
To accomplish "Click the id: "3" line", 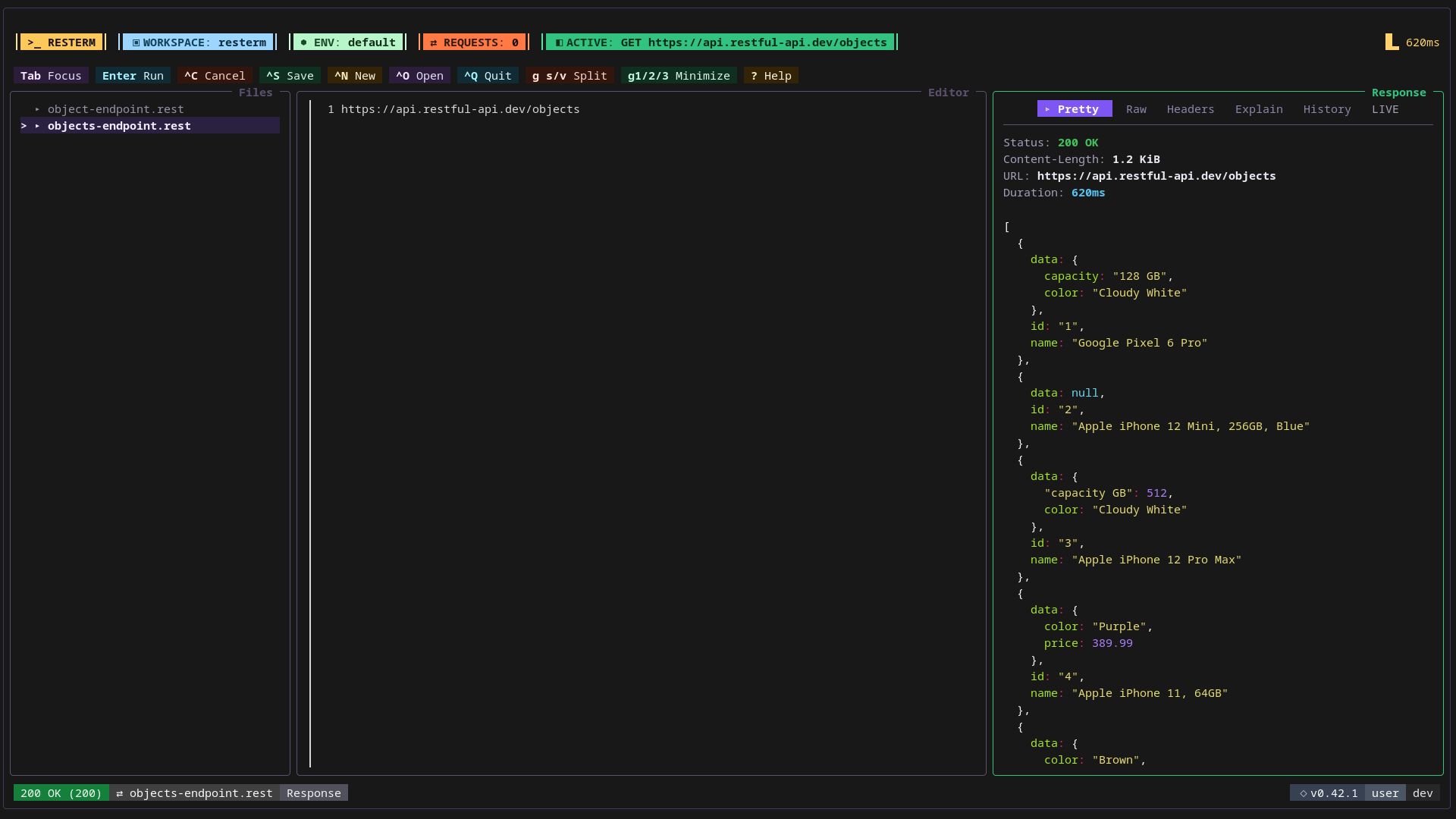I will pos(1058,543).
